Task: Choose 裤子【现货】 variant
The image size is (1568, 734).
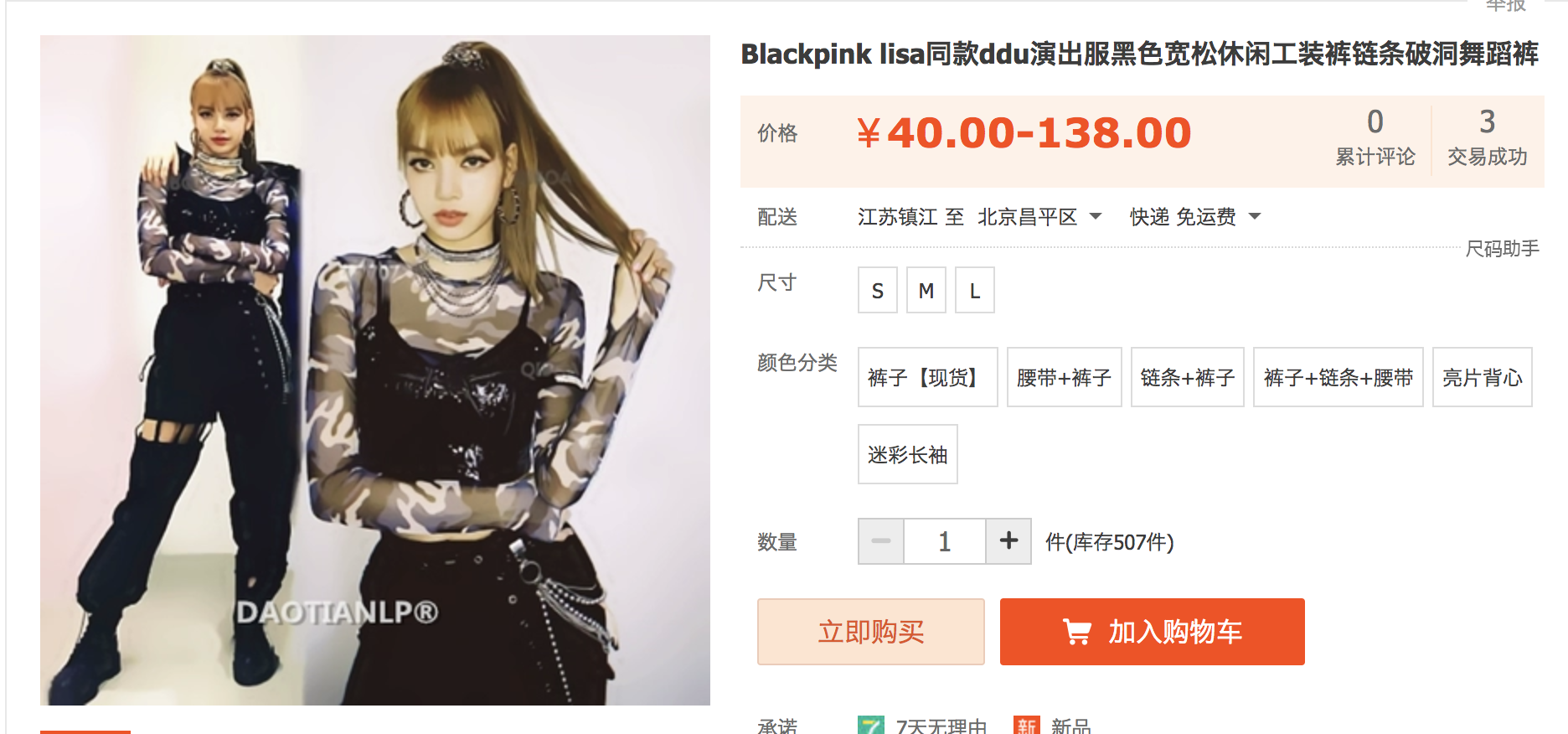Action: tap(928, 377)
